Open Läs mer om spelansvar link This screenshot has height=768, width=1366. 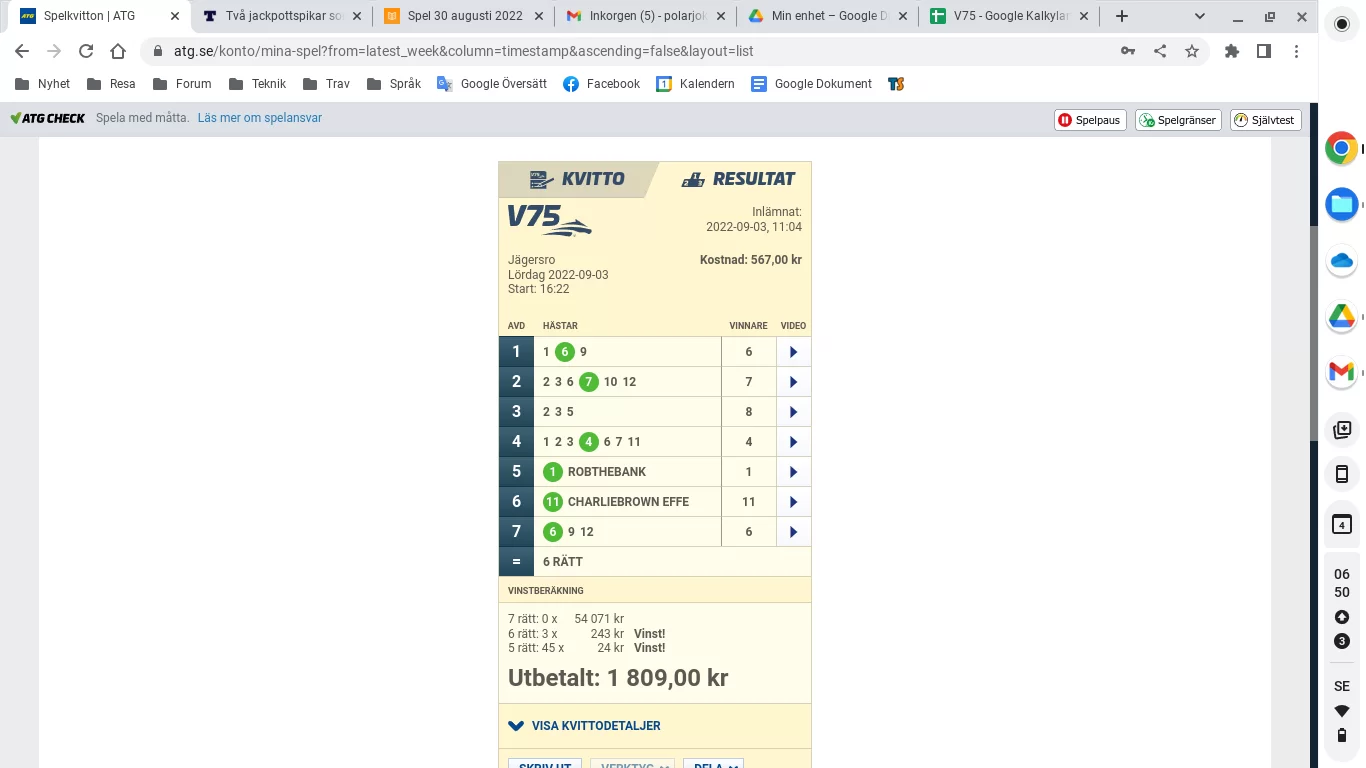point(258,117)
